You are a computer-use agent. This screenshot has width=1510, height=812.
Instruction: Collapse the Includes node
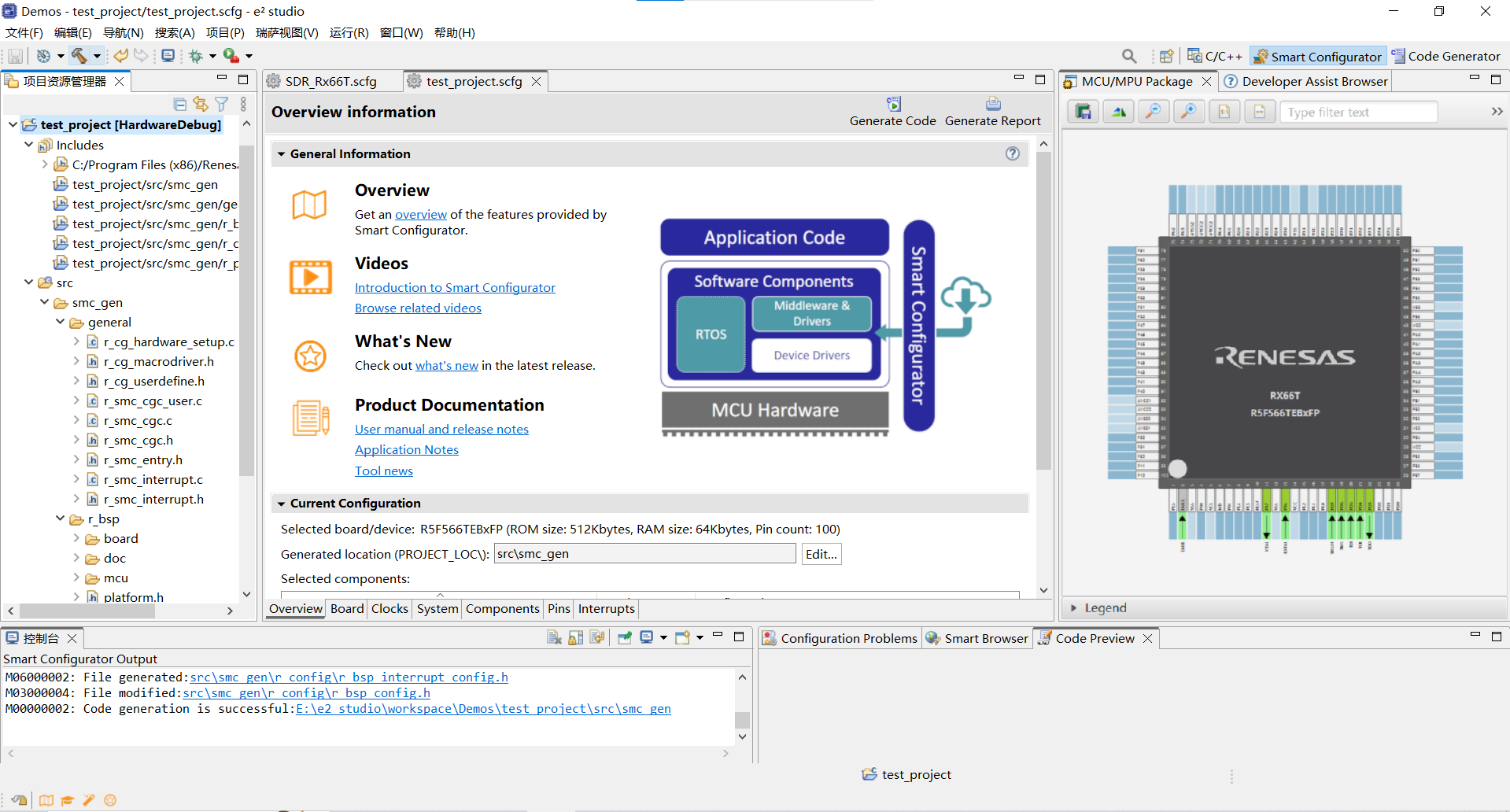point(28,145)
